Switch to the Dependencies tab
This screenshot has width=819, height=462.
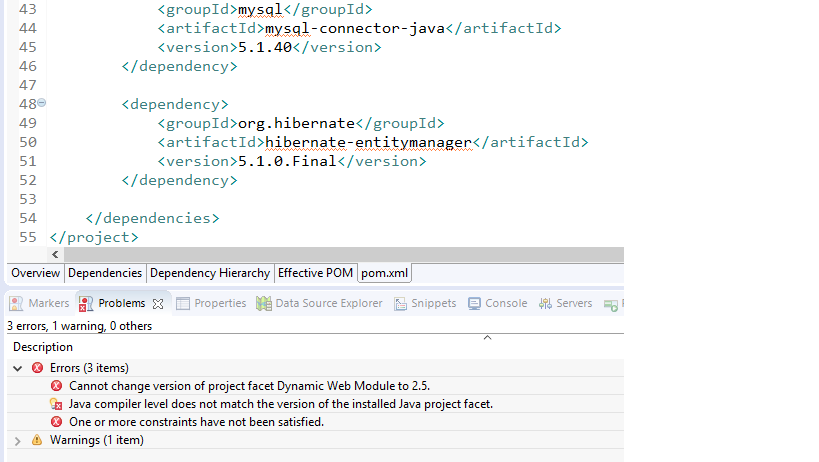105,273
